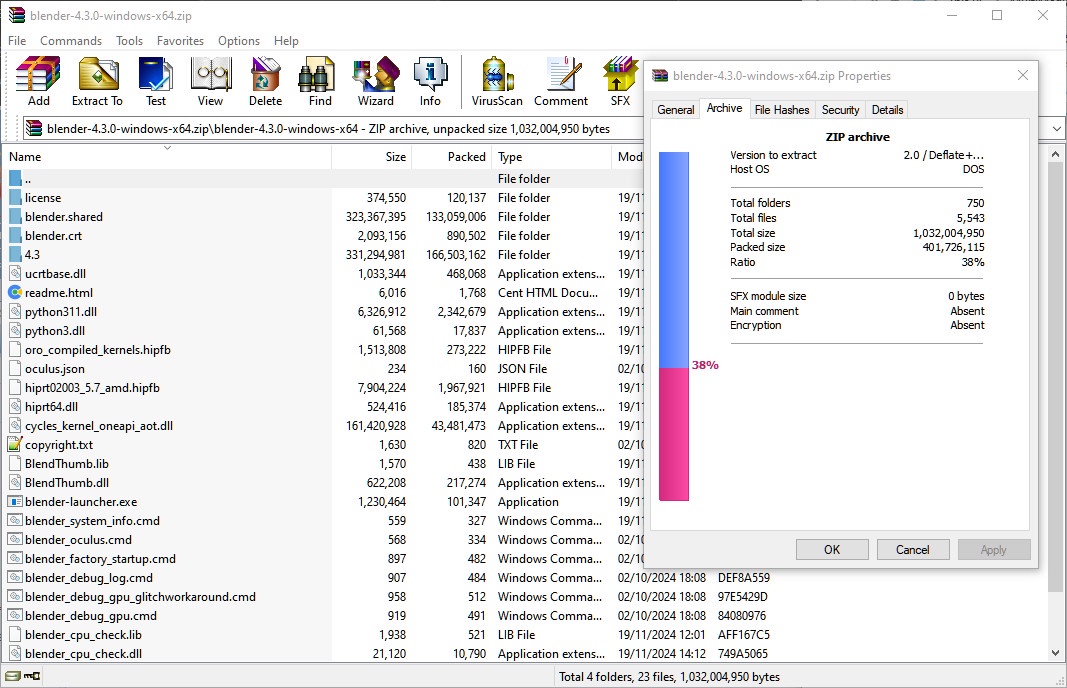This screenshot has height=688, width=1067.
Task: Launch the Wizard toolbar icon
Action: 376,81
